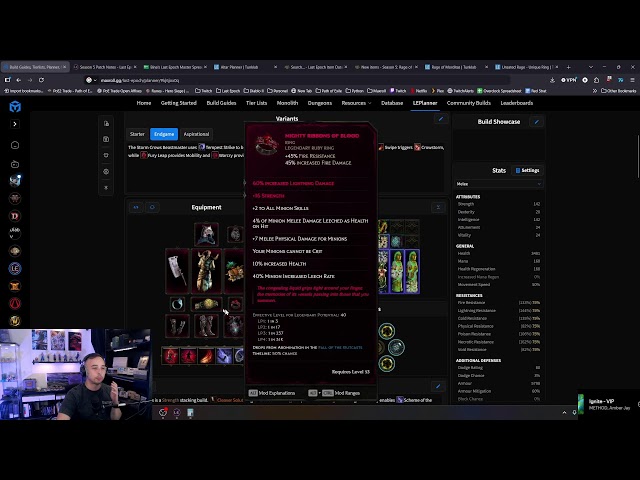Select the Aspirational variant
The image size is (640, 480).
196,134
